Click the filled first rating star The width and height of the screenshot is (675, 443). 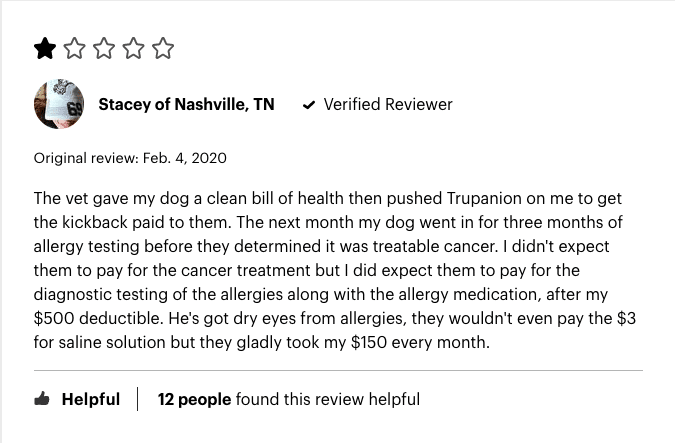pyautogui.click(x=45, y=48)
